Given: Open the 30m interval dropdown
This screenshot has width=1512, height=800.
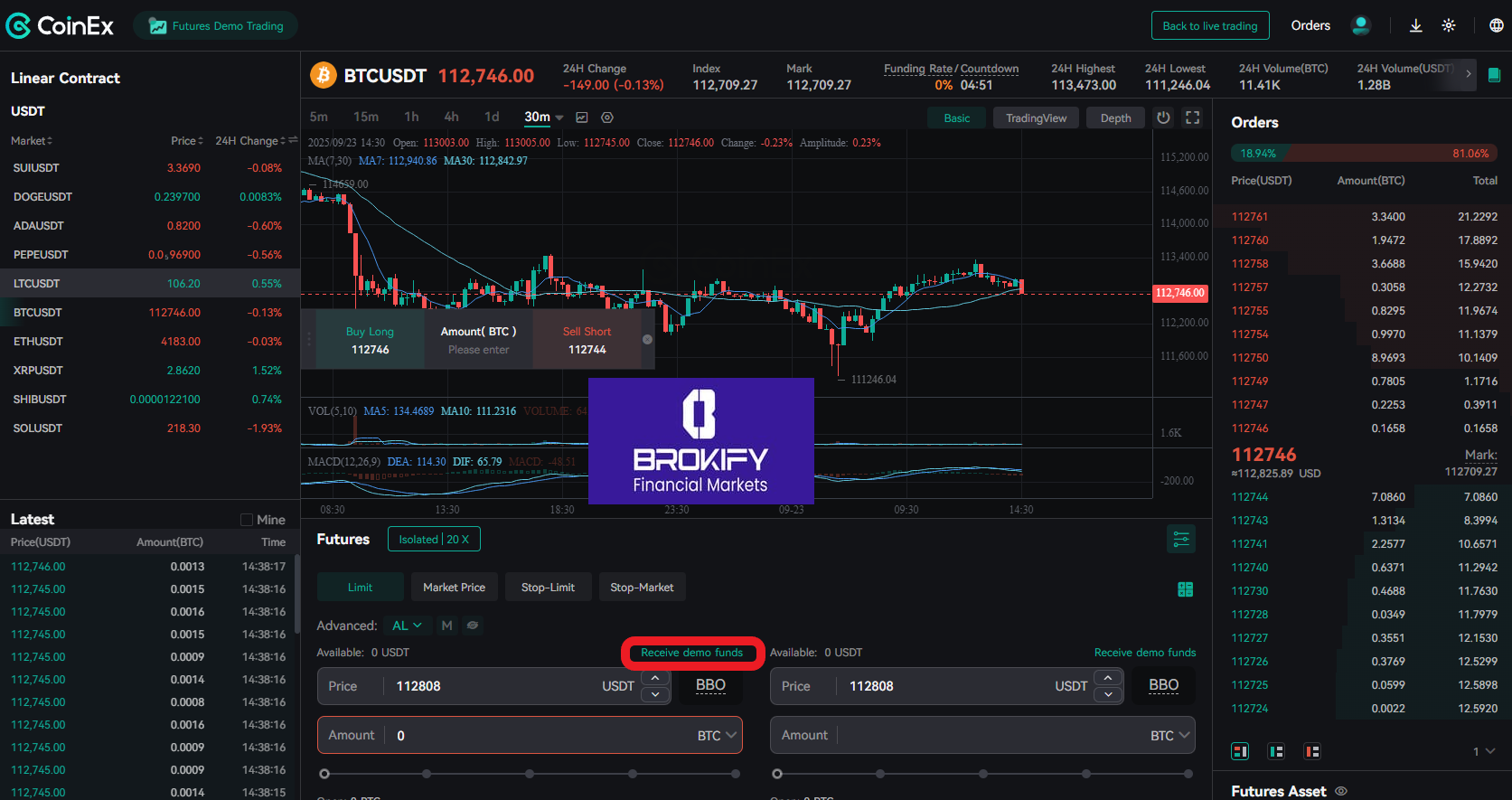Looking at the screenshot, I should 544,118.
